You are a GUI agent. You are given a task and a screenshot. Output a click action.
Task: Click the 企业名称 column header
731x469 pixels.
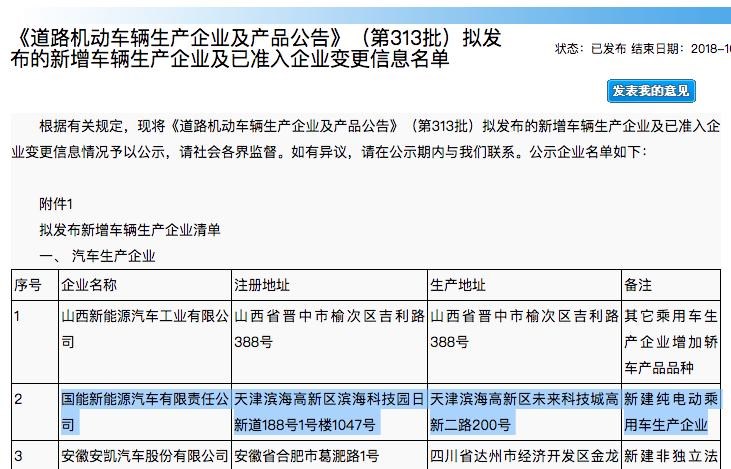pos(89,285)
